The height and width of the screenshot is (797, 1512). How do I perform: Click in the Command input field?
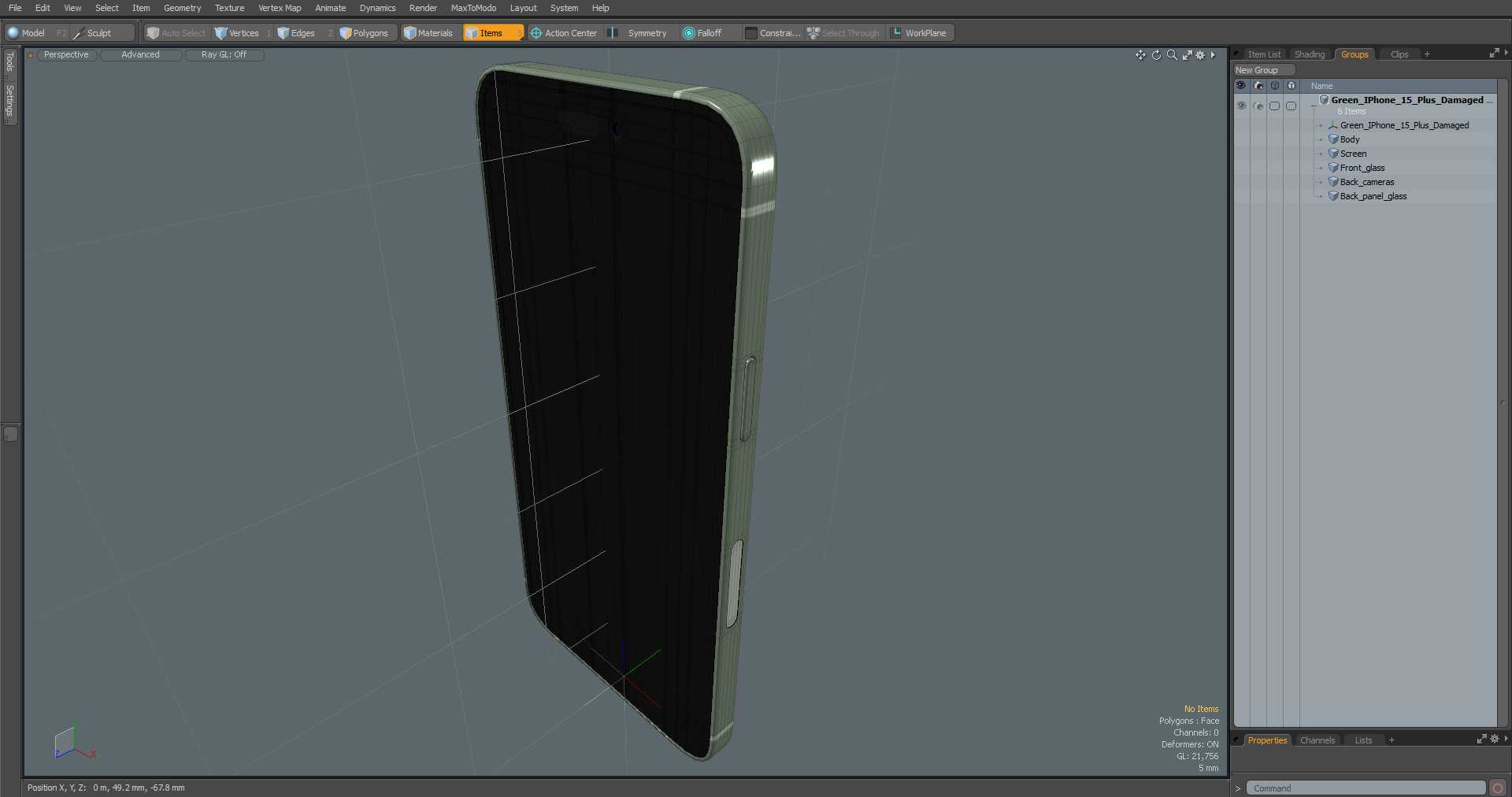pos(1366,788)
